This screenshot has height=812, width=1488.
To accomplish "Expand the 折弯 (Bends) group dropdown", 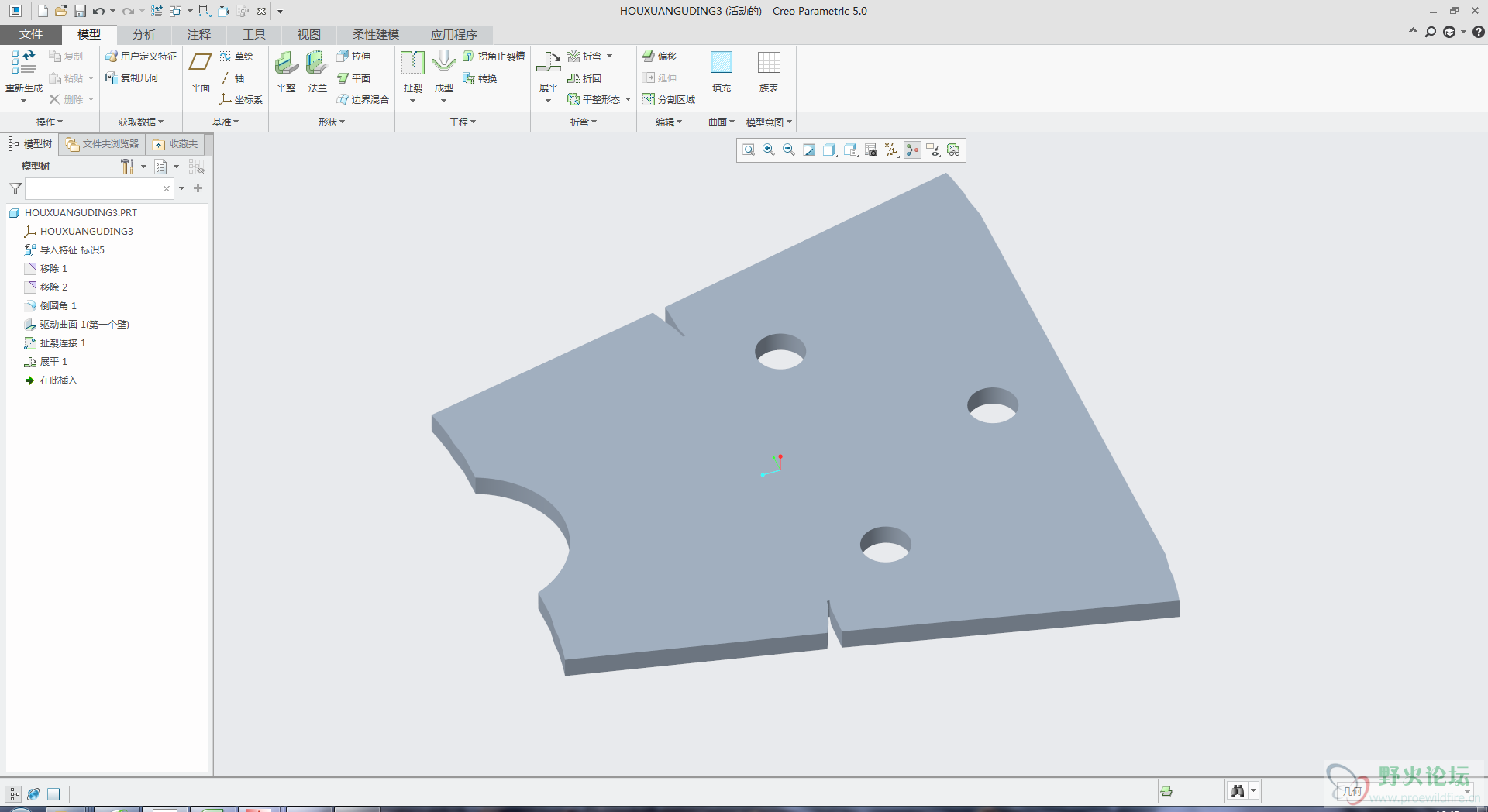I will pos(584,122).
